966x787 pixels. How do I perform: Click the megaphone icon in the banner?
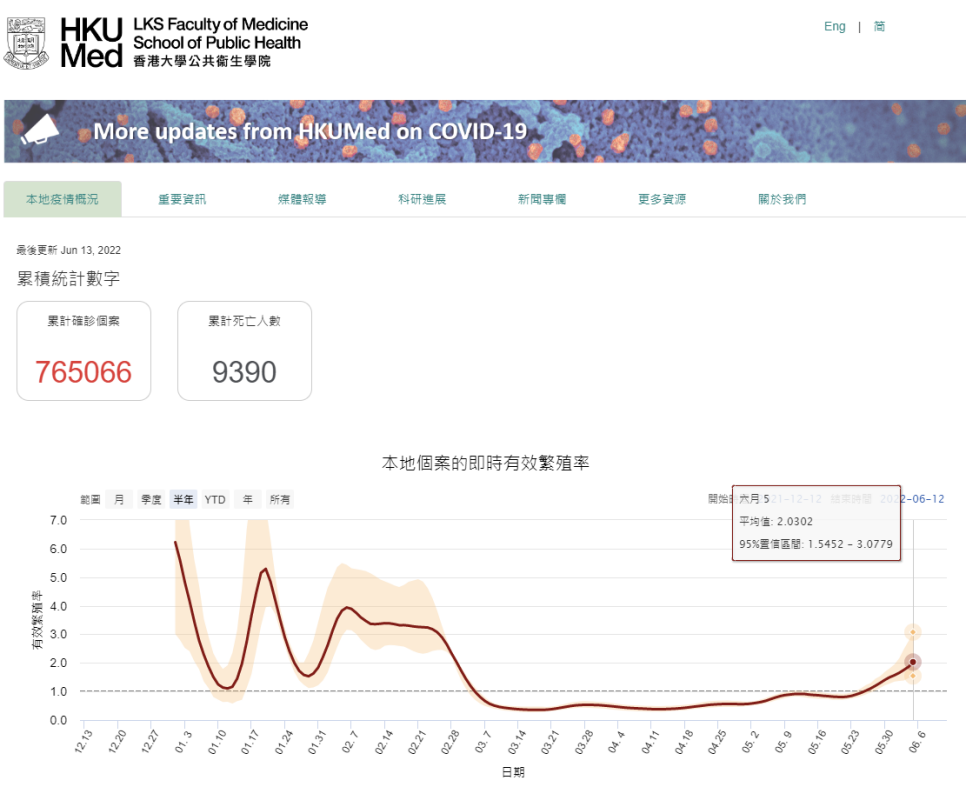pyautogui.click(x=39, y=129)
